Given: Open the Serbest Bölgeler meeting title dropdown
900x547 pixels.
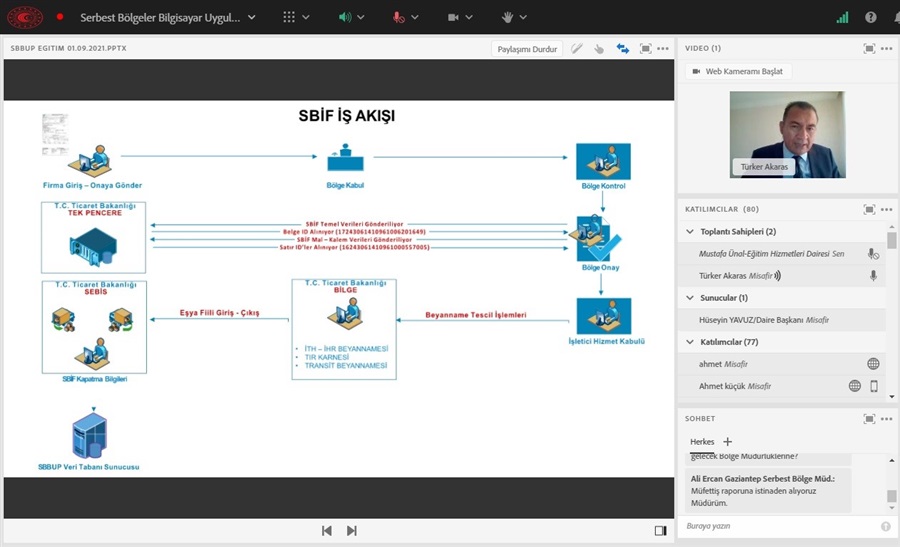Looking at the screenshot, I should point(251,17).
